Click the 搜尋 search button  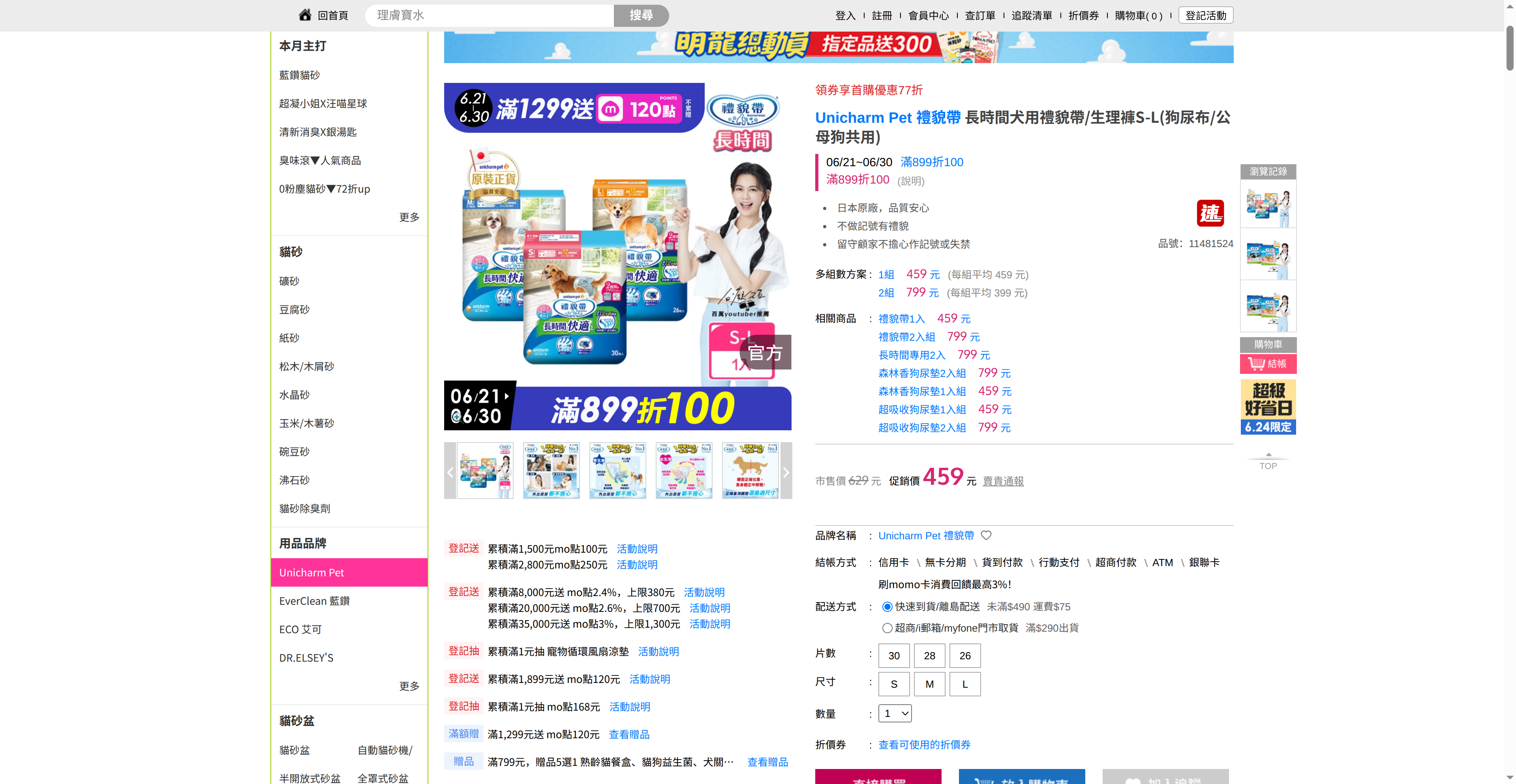[x=641, y=15]
